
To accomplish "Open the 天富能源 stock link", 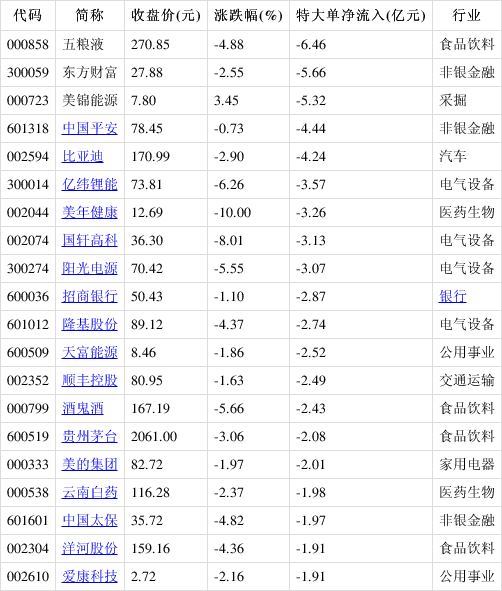I will (x=90, y=352).
